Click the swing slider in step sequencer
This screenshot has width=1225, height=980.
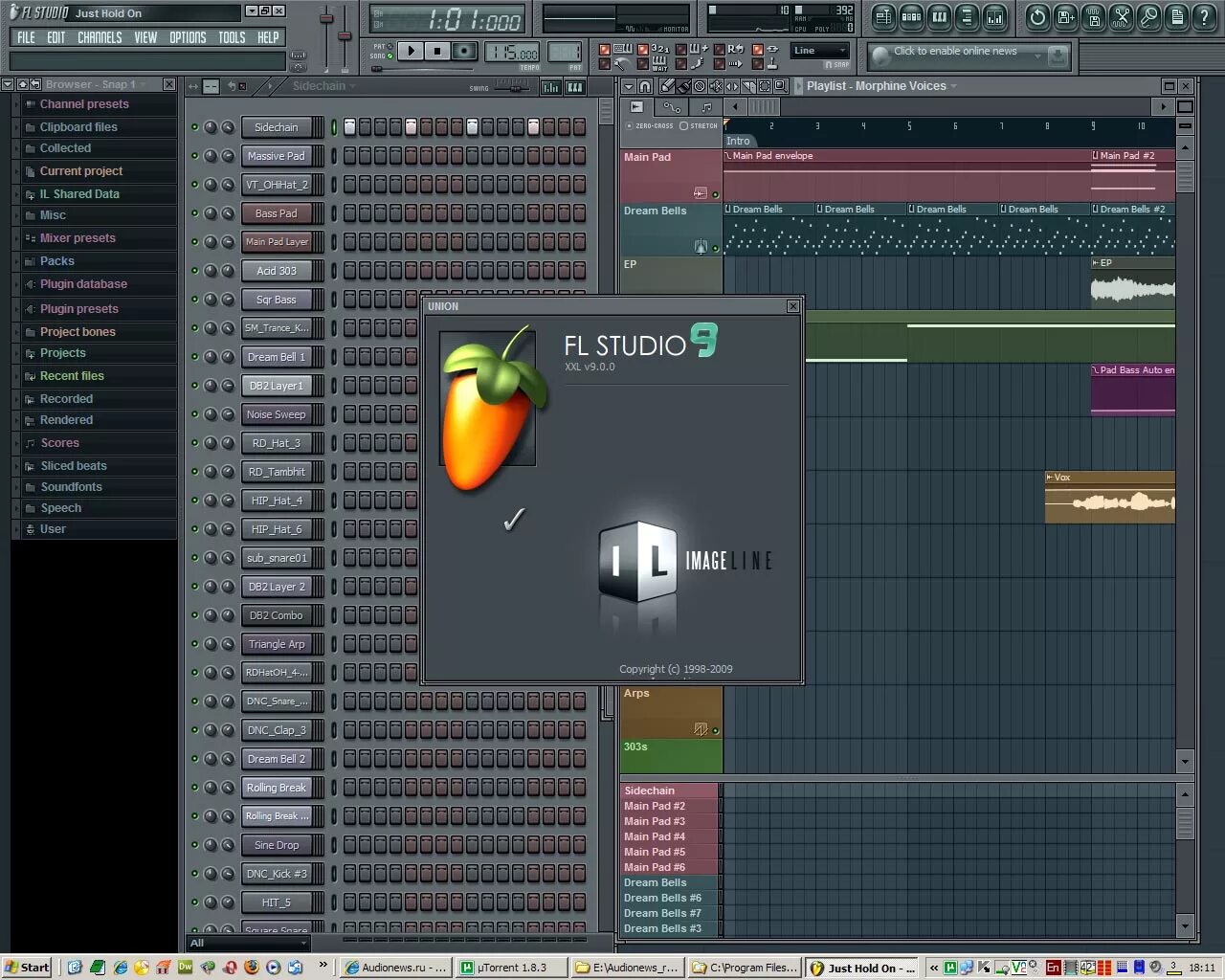pyautogui.click(x=513, y=87)
